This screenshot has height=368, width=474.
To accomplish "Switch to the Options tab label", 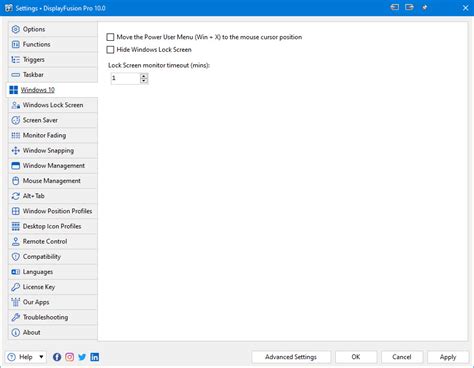I will click(x=34, y=29).
